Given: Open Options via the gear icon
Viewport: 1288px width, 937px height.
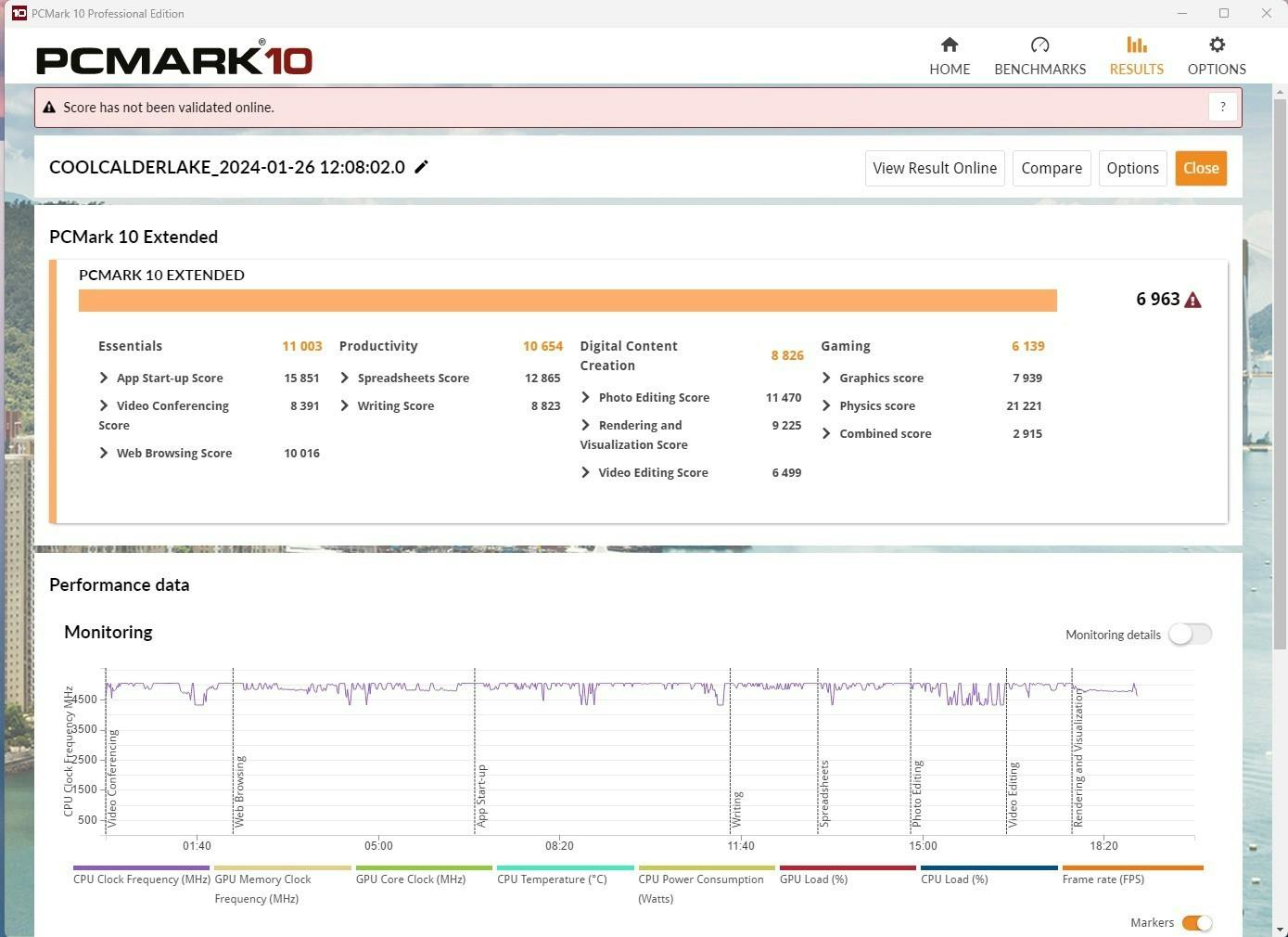Looking at the screenshot, I should [1217, 45].
